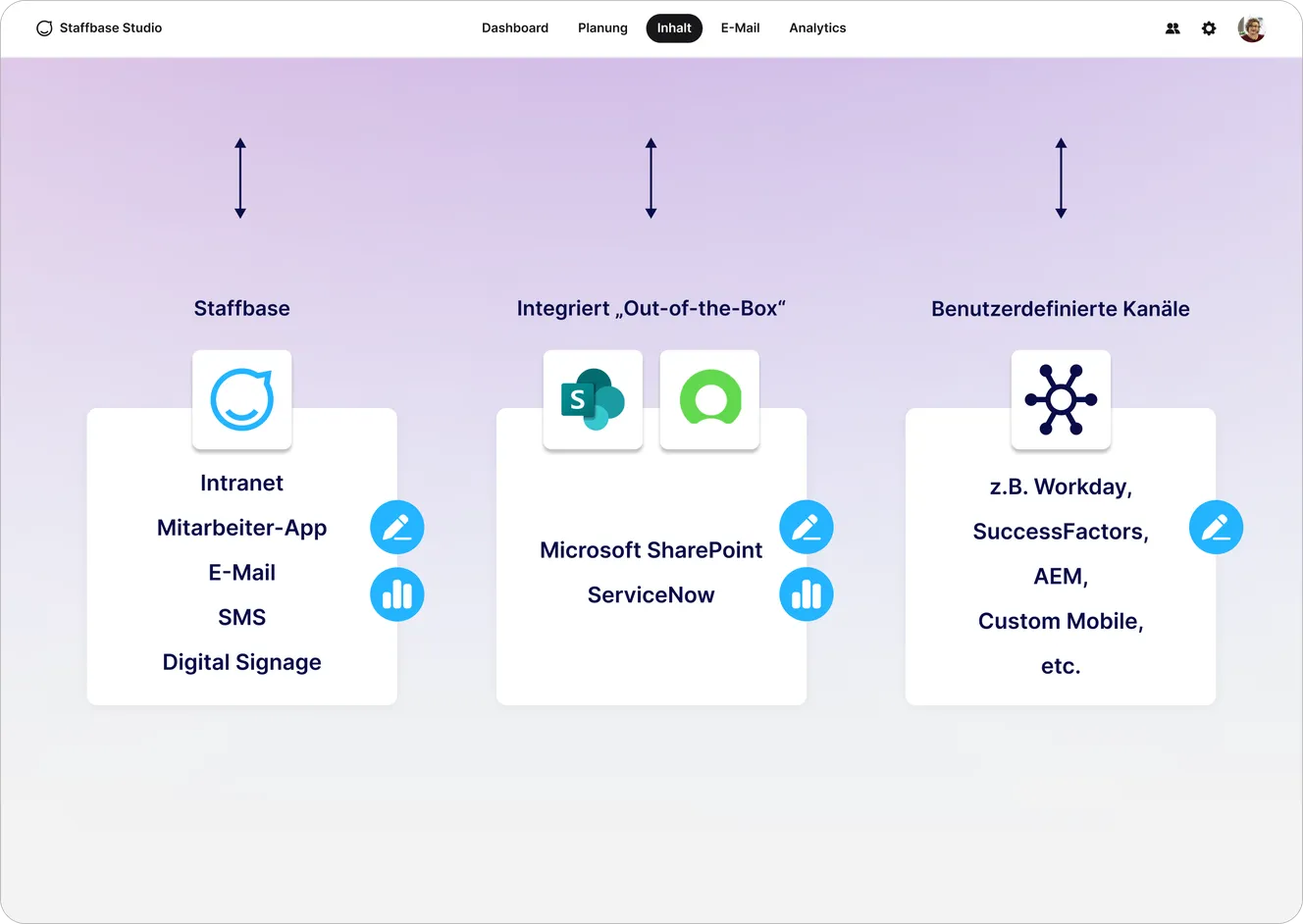The width and height of the screenshot is (1303, 924).
Task: Click the Staffbase Studio logo icon
Action: tap(44, 28)
